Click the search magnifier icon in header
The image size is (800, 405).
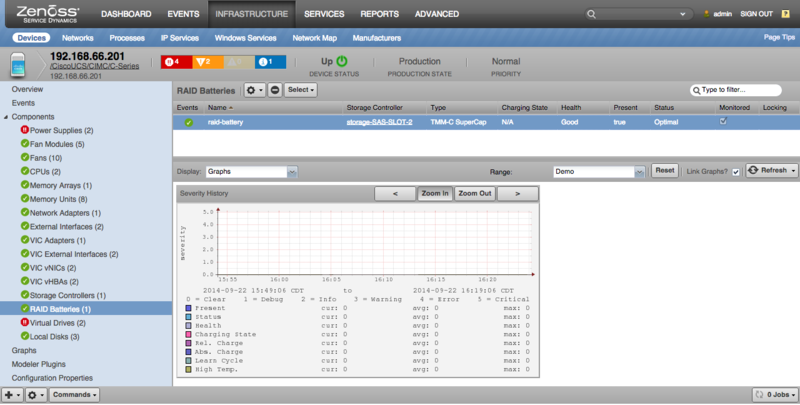(x=591, y=14)
